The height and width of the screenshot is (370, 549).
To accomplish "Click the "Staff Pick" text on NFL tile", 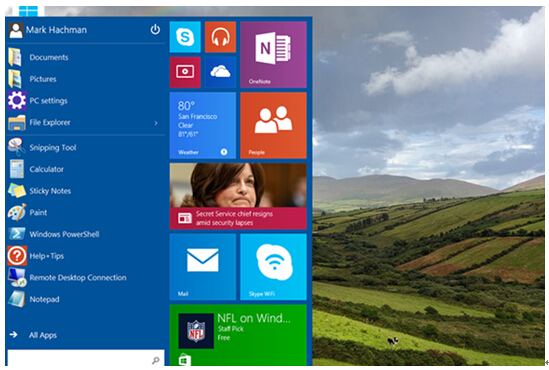I will click(x=230, y=329).
